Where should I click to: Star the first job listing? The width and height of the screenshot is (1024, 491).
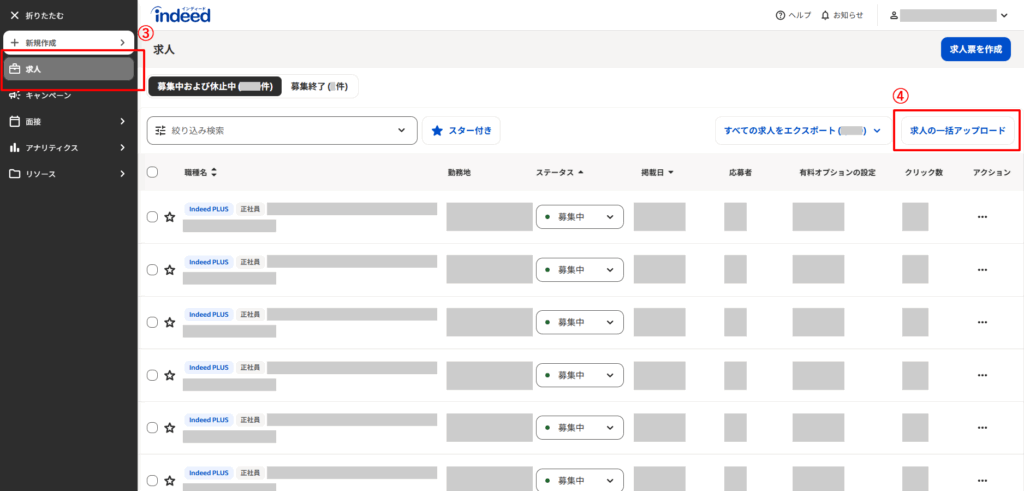pyautogui.click(x=170, y=217)
